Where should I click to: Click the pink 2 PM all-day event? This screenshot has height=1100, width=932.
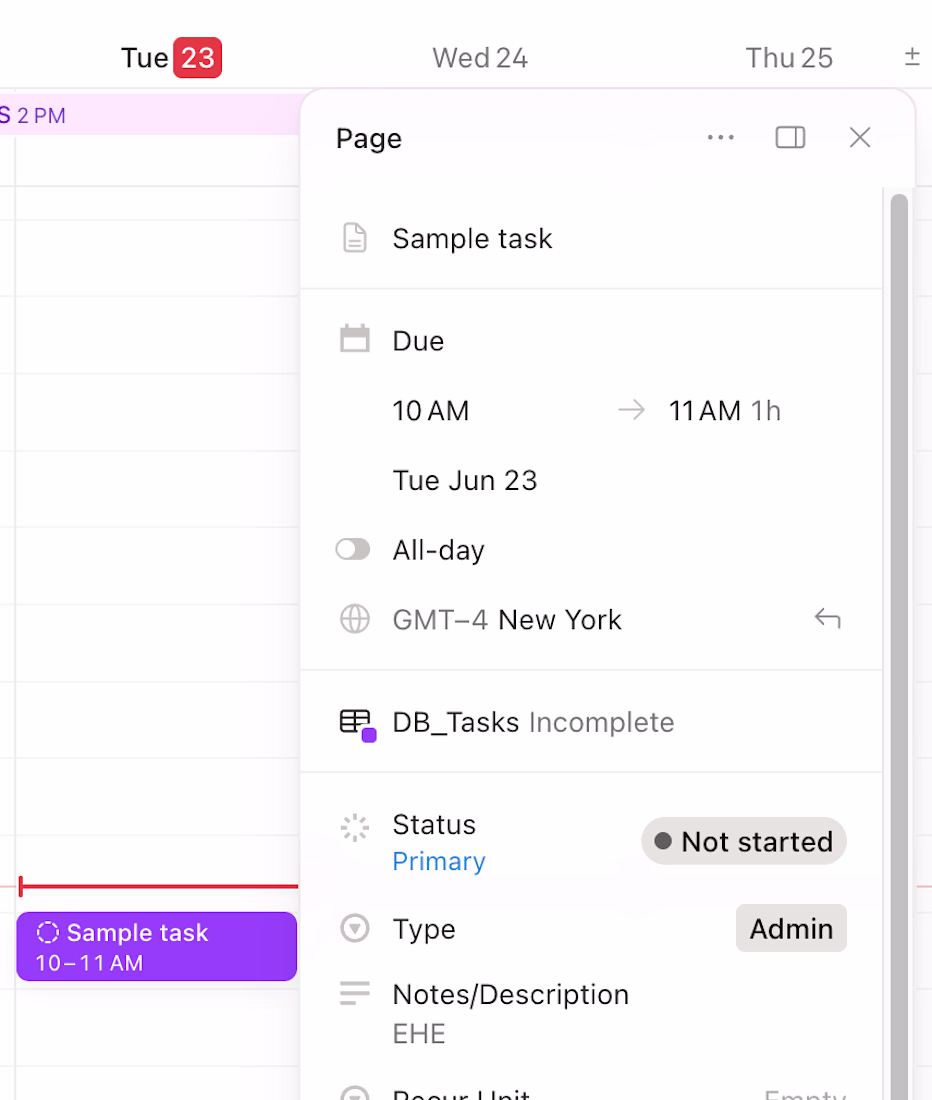149,114
